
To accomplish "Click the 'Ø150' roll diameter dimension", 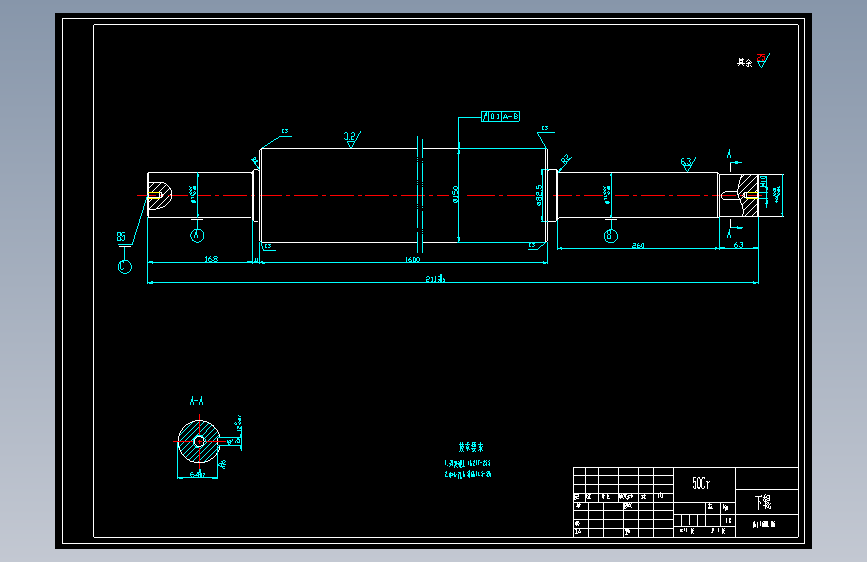I will coord(455,194).
